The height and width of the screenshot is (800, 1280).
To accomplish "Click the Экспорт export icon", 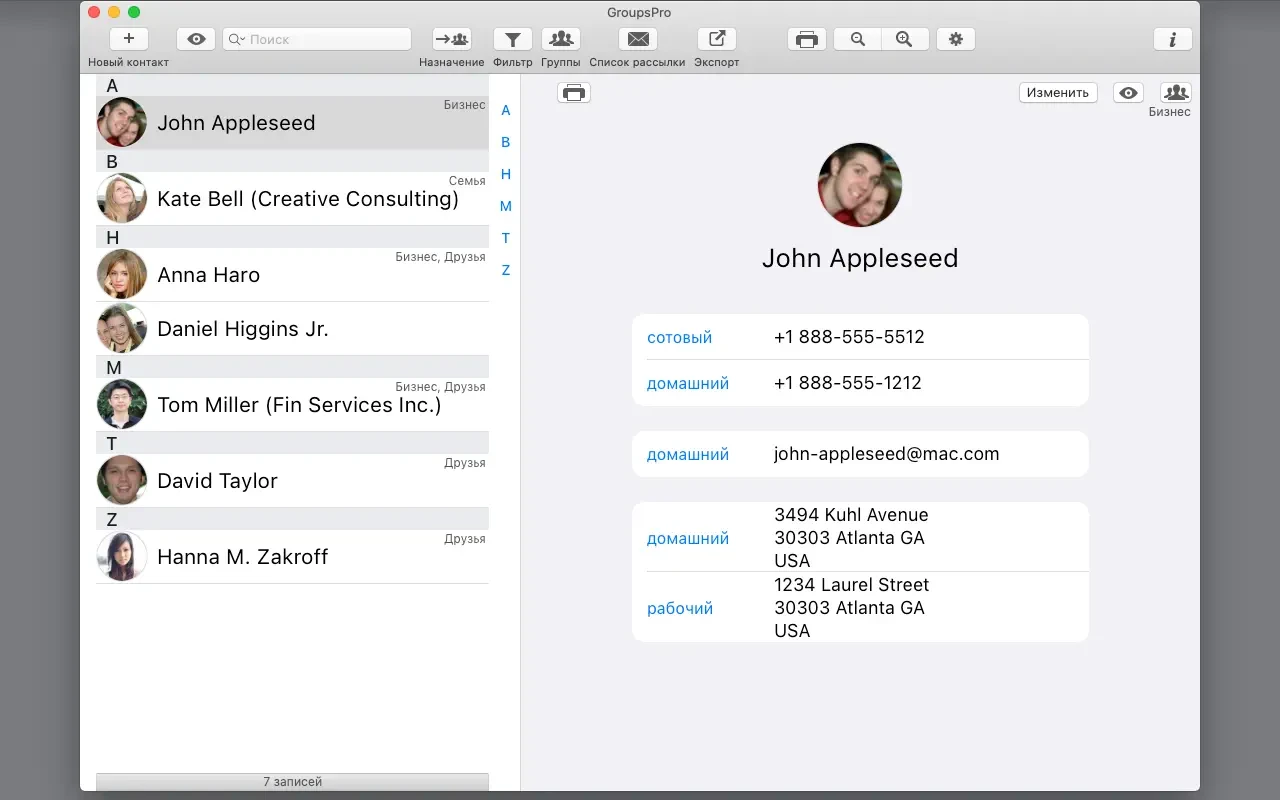I will pyautogui.click(x=716, y=39).
